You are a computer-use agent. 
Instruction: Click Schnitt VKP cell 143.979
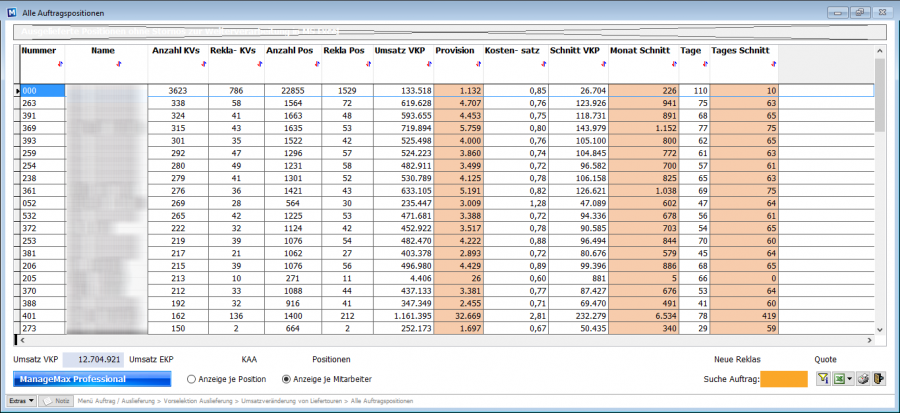pos(579,128)
